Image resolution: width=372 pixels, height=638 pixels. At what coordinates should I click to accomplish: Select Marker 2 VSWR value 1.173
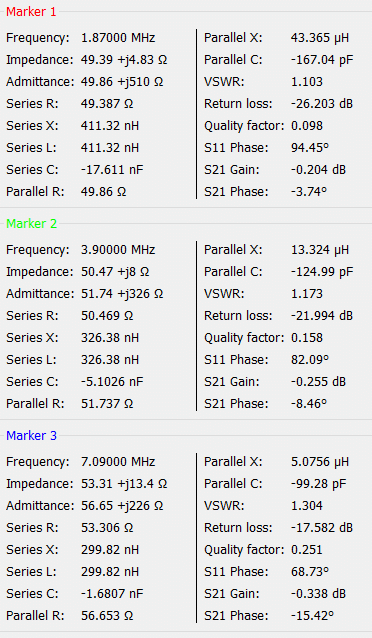(x=306, y=294)
